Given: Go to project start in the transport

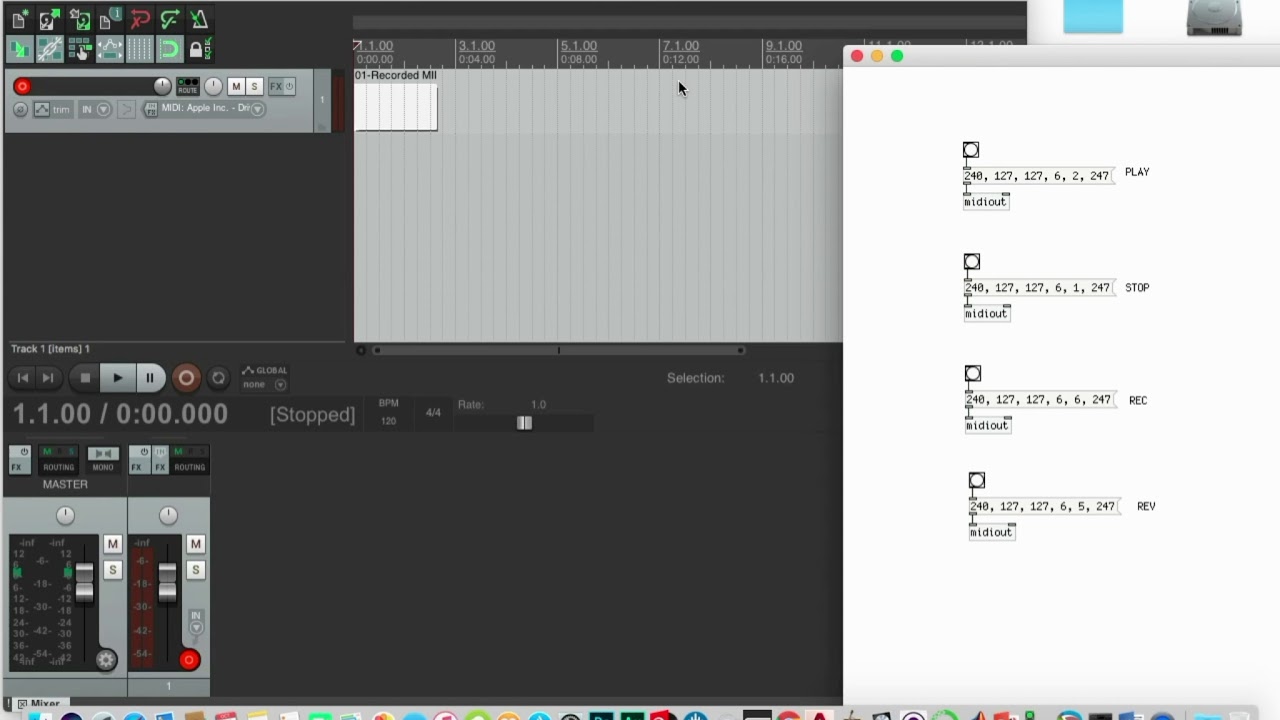Looking at the screenshot, I should click(x=23, y=378).
